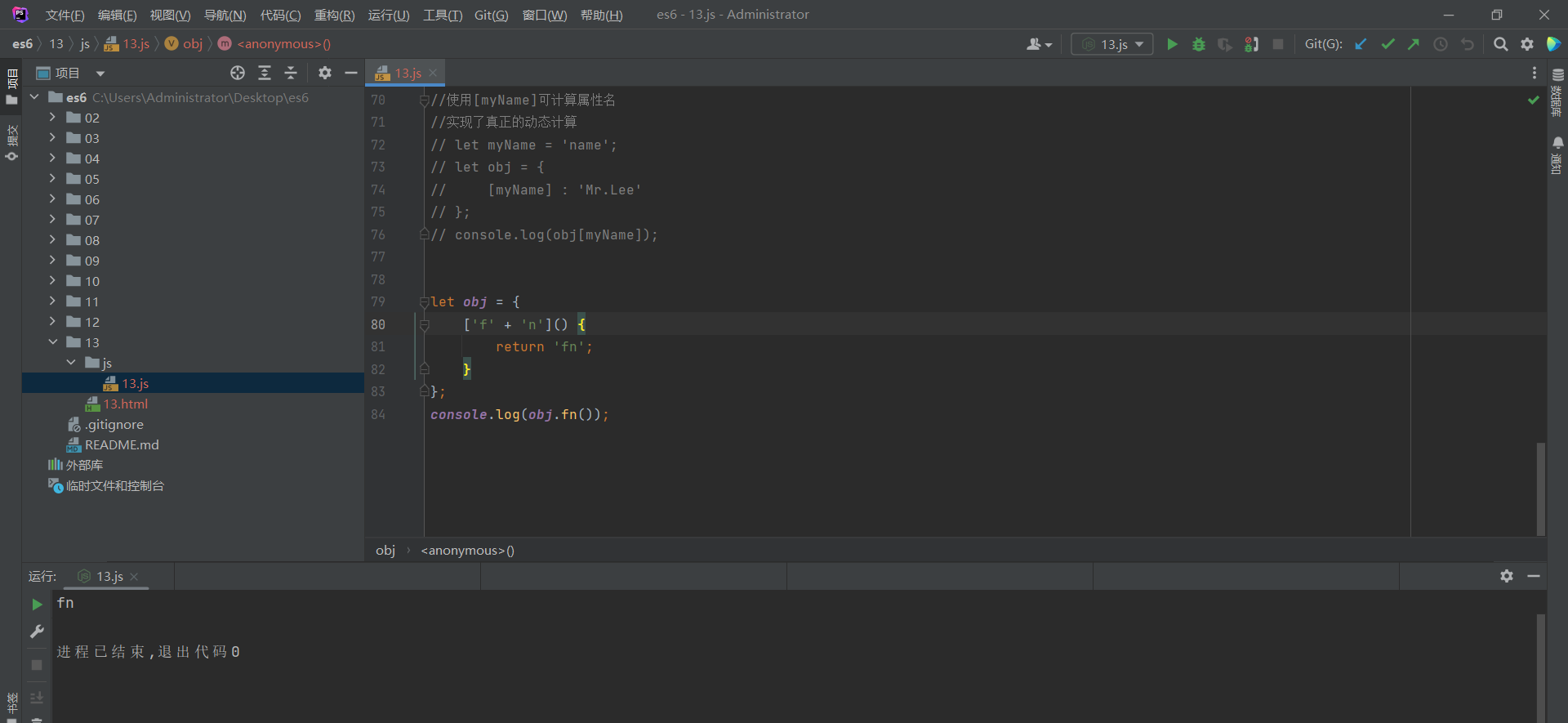This screenshot has width=1568, height=723.
Task: Click Git push arrow icon
Action: click(x=1414, y=44)
